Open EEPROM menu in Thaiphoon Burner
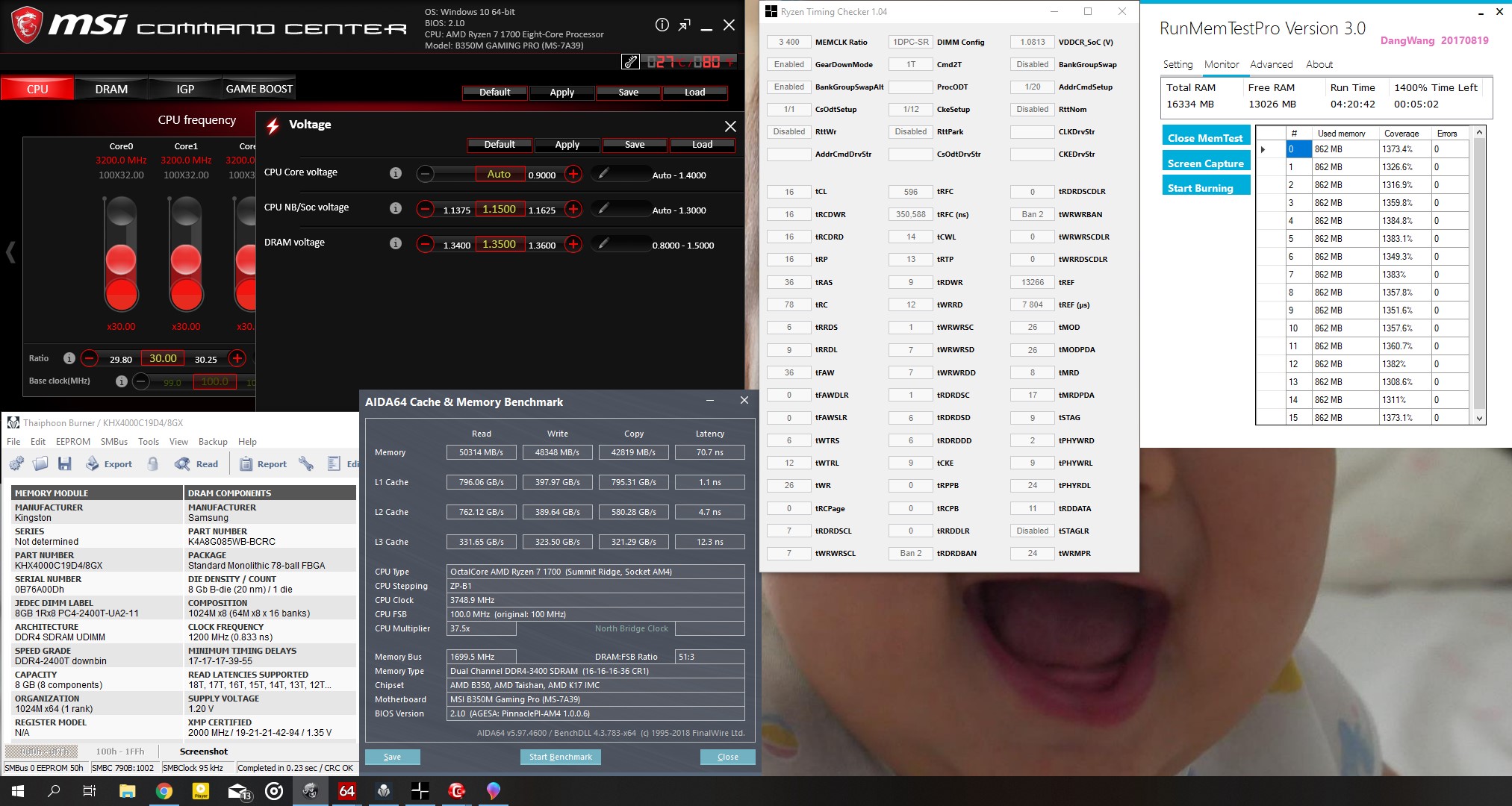Image resolution: width=1512 pixels, height=806 pixels. point(73,442)
